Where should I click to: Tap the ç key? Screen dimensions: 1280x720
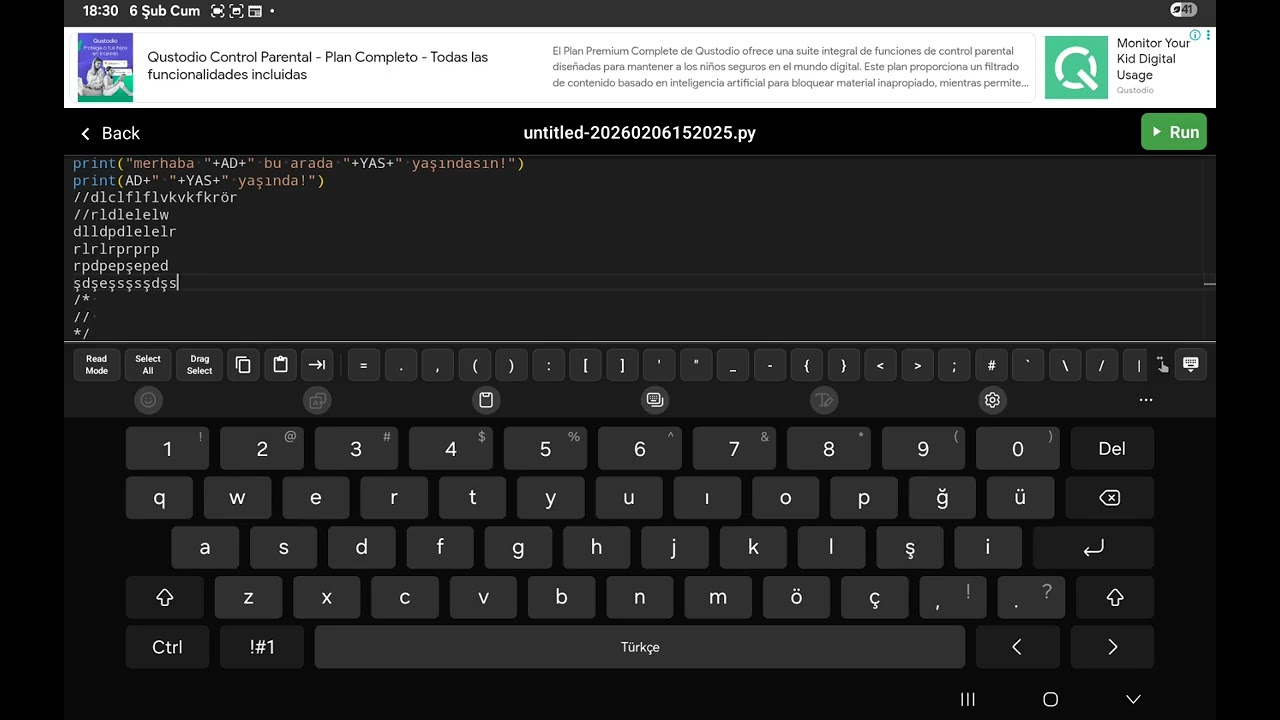(x=875, y=597)
